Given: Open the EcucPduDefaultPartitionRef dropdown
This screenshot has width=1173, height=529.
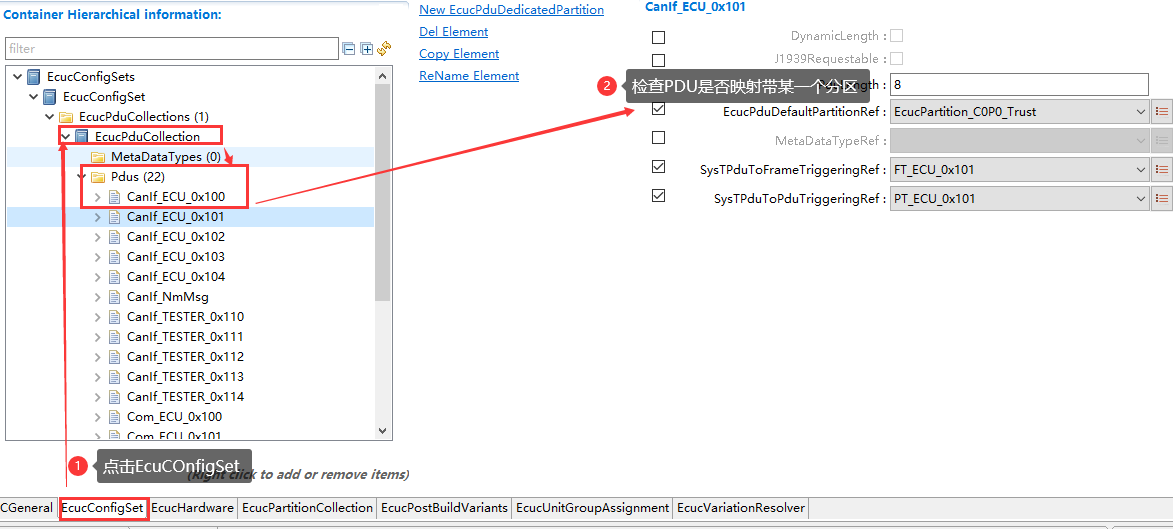Looking at the screenshot, I should tap(1140, 112).
